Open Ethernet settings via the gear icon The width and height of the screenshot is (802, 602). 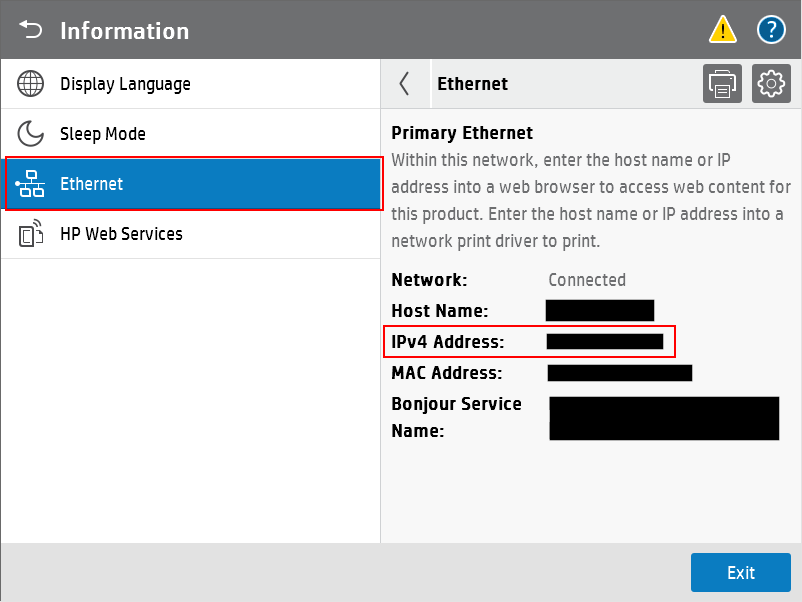click(771, 84)
